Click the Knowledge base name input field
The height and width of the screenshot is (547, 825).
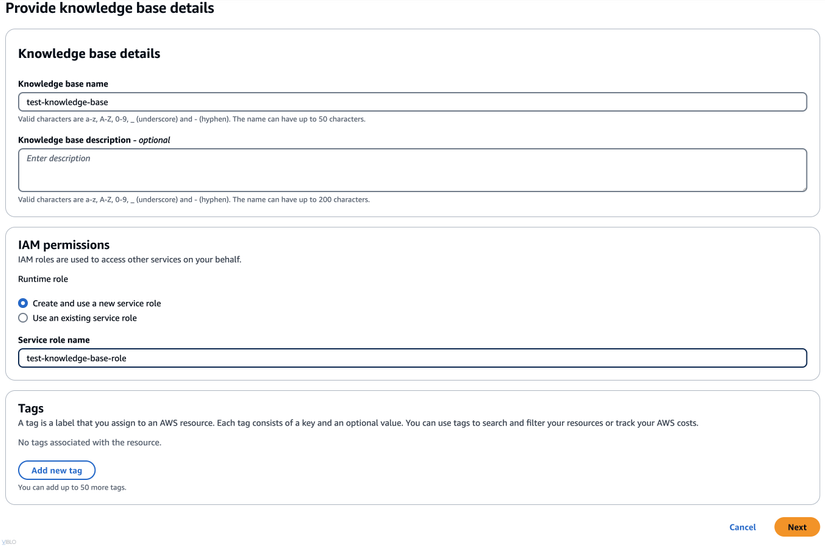click(x=412, y=102)
